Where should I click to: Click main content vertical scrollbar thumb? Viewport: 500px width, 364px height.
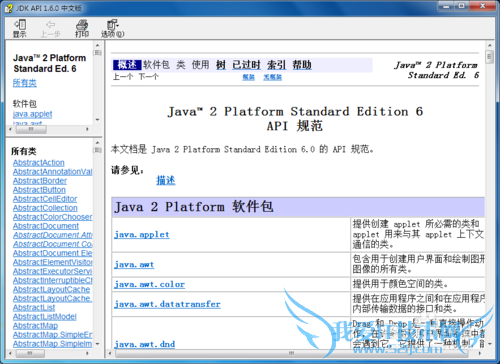click(x=489, y=57)
